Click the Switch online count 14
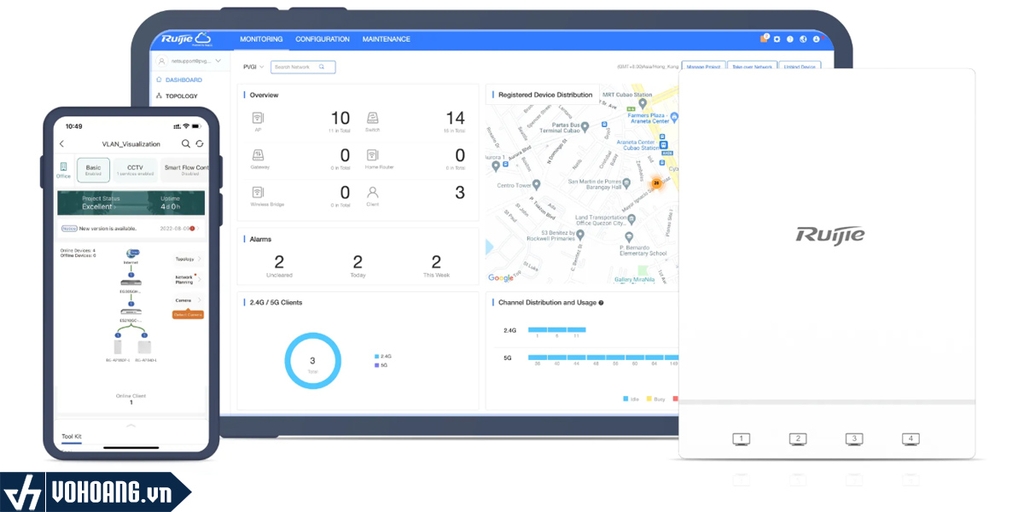Viewport: 1024px width, 512px height. [455, 118]
